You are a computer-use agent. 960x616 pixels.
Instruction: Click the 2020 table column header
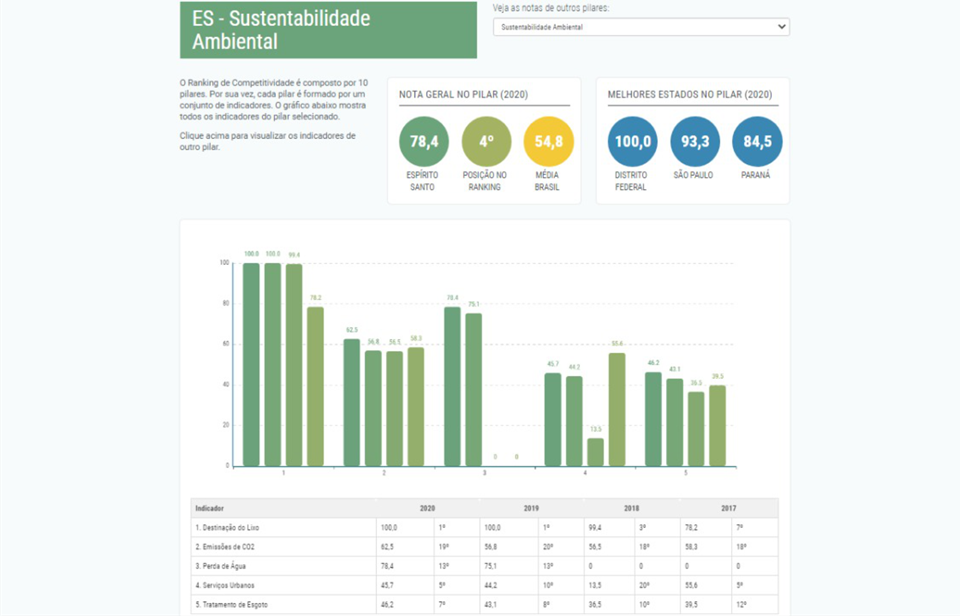[x=427, y=508]
